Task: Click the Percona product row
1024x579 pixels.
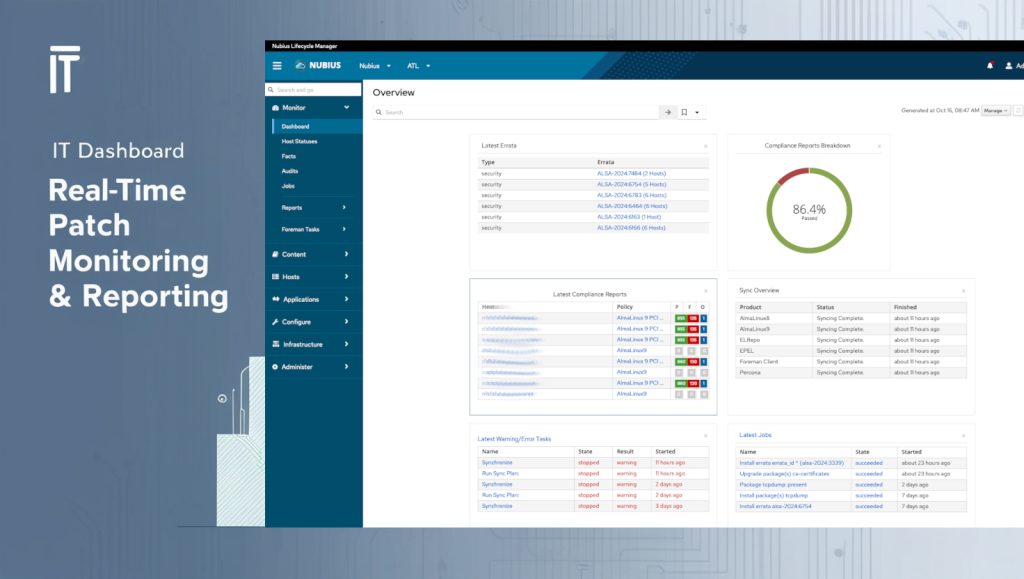Action: coord(851,373)
